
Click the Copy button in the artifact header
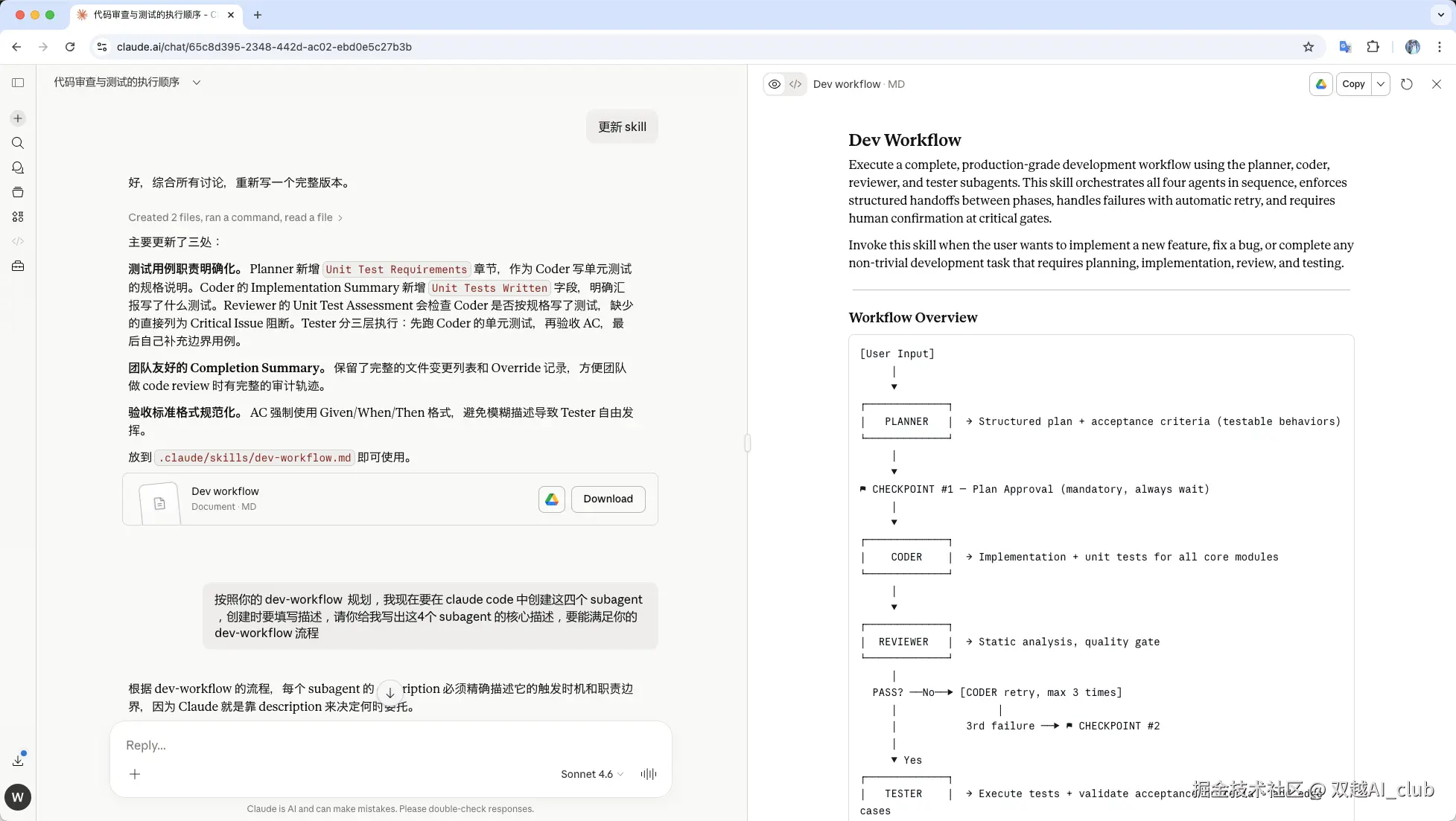[x=1353, y=84]
